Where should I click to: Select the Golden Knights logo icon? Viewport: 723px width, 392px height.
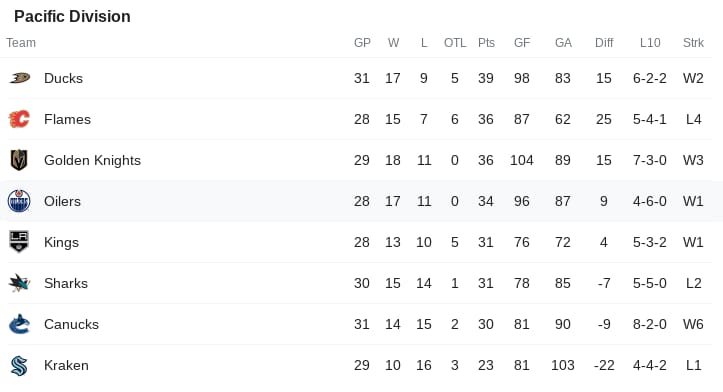pyautogui.click(x=19, y=160)
